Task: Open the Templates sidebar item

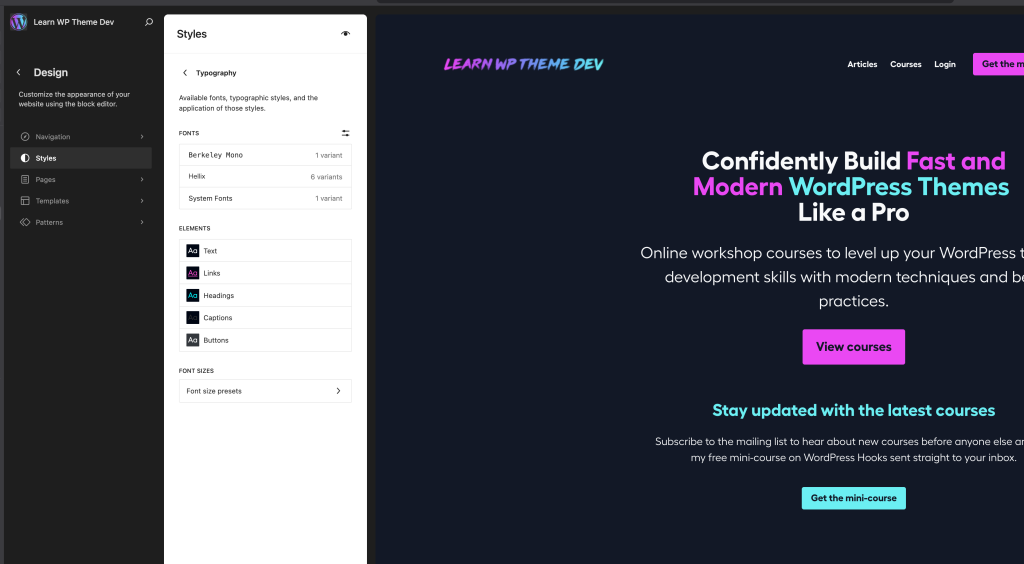Action: [x=81, y=201]
